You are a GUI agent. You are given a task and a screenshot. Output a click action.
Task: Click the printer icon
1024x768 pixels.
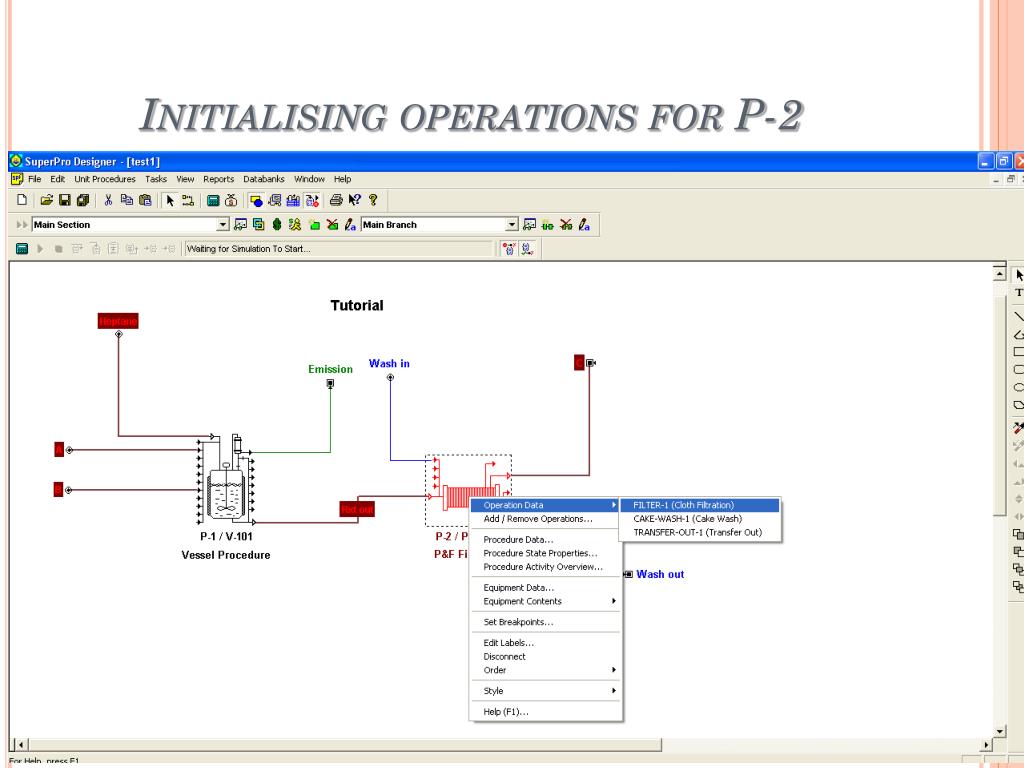click(336, 200)
